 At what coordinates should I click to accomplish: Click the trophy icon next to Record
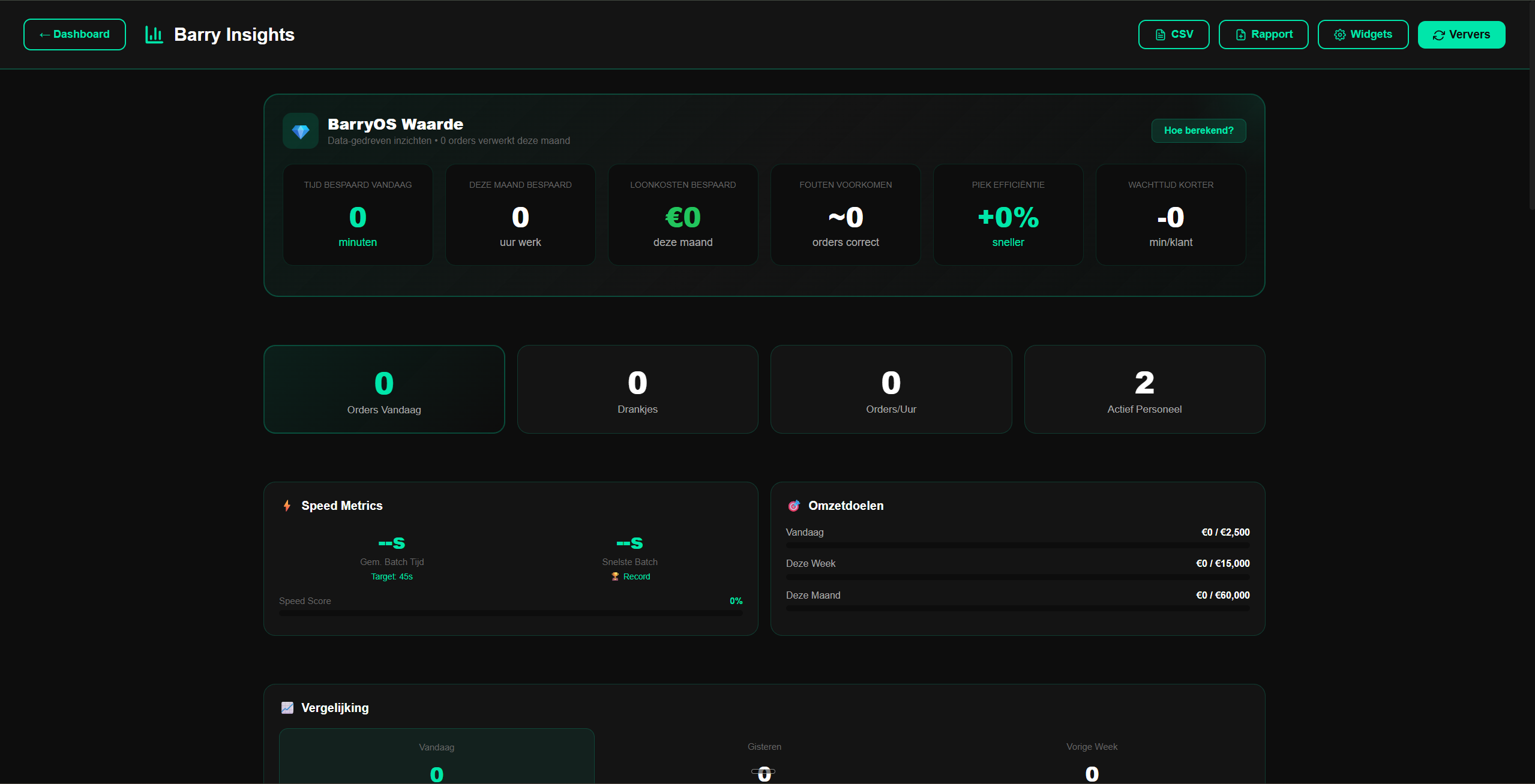tap(614, 576)
